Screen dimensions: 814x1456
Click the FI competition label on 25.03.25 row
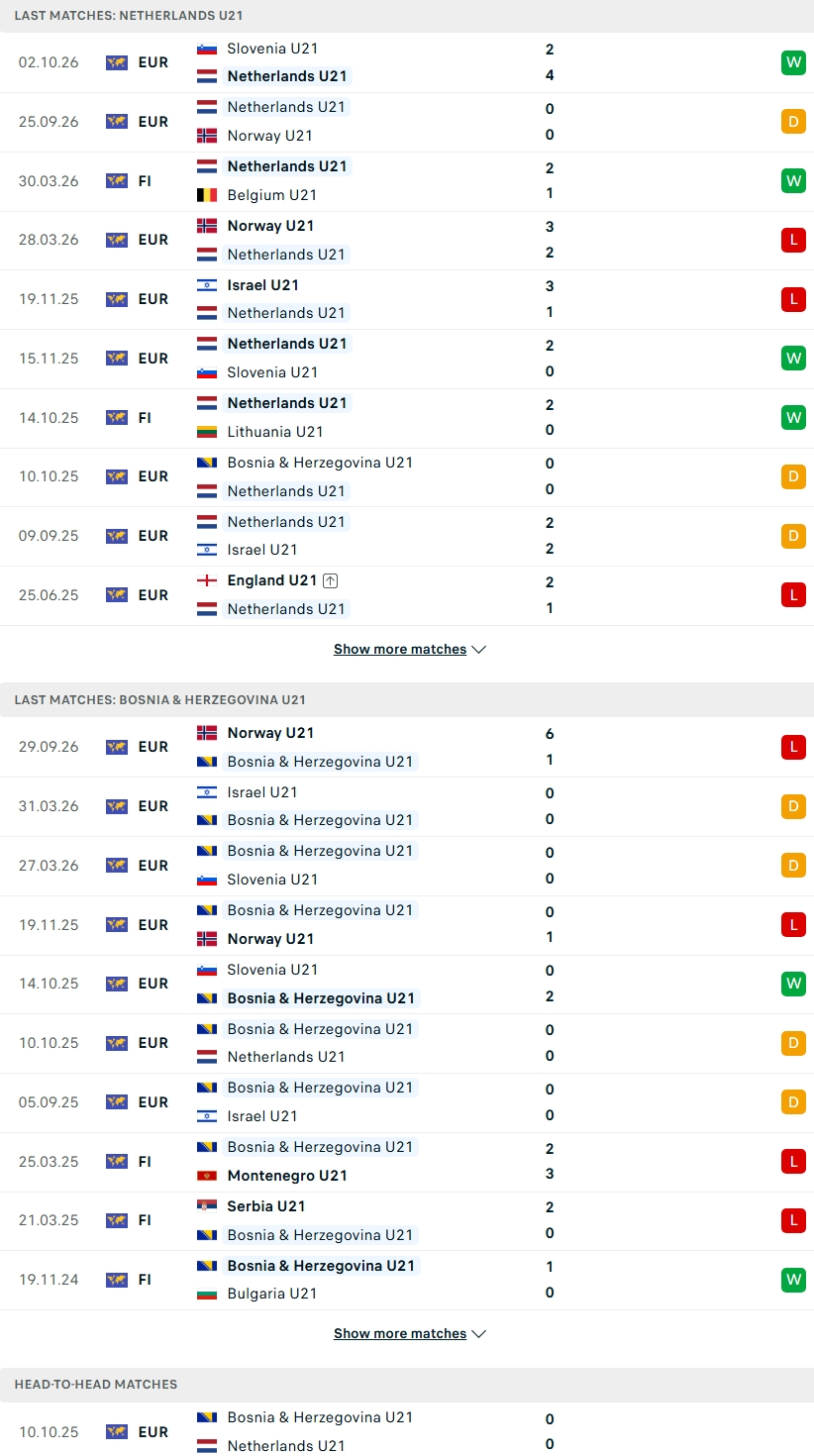(x=145, y=1161)
